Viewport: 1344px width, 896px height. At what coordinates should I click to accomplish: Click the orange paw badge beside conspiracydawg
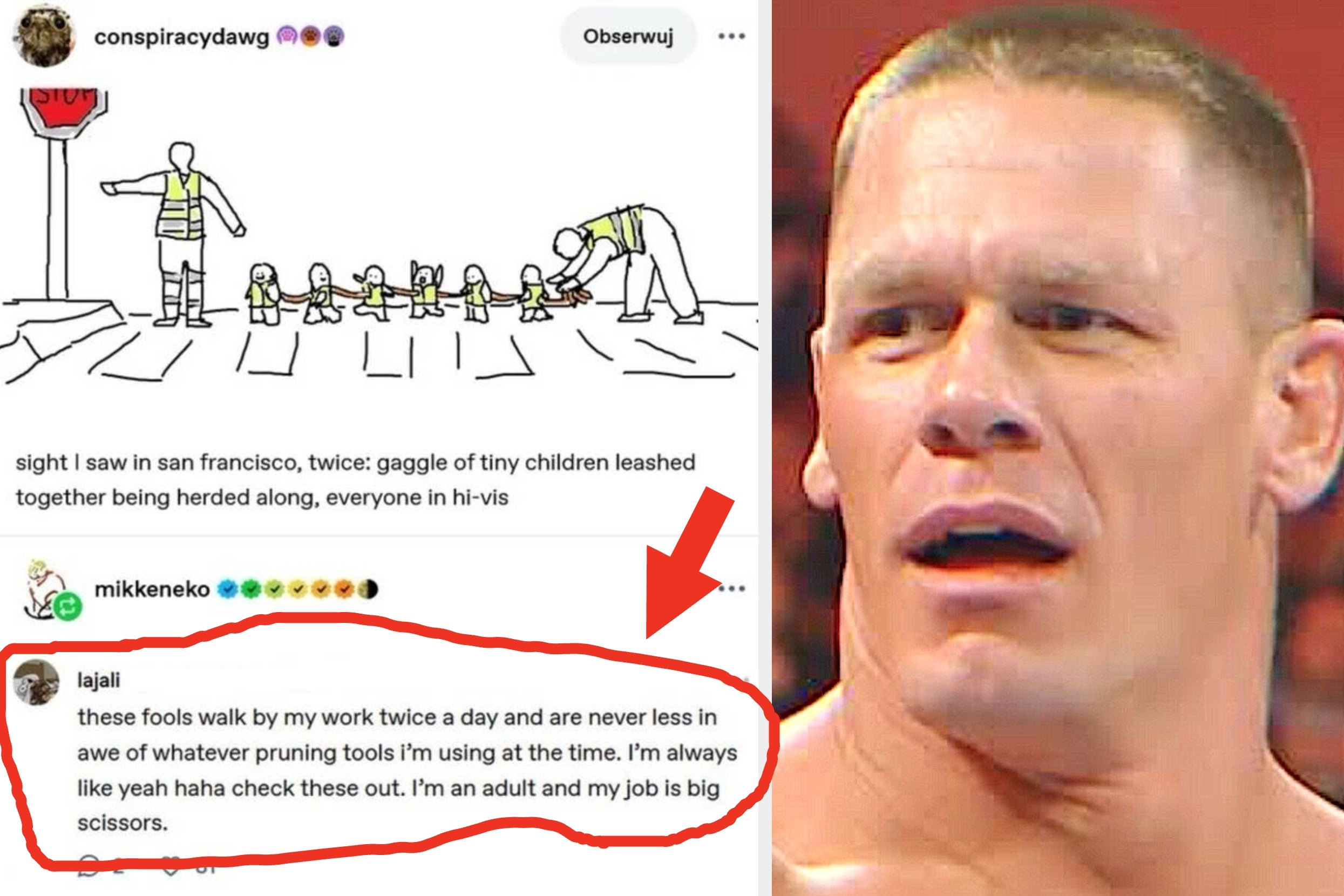coord(310,37)
